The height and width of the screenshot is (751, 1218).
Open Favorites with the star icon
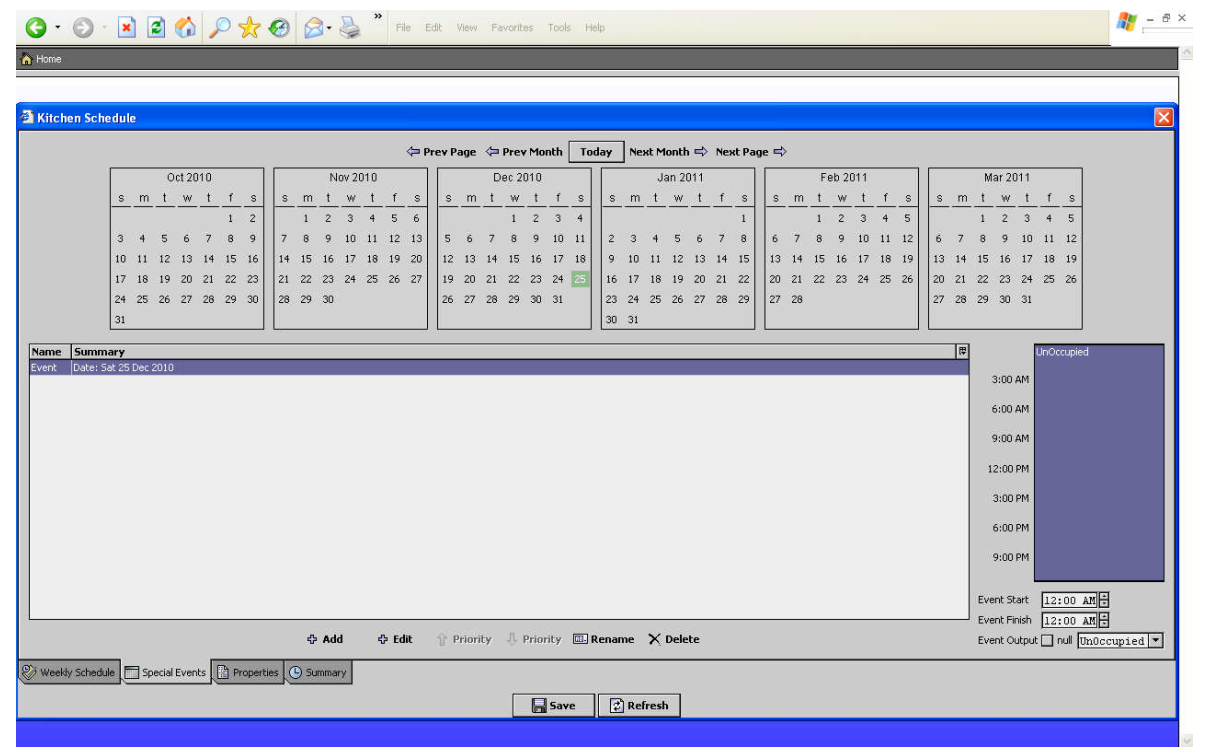click(248, 28)
